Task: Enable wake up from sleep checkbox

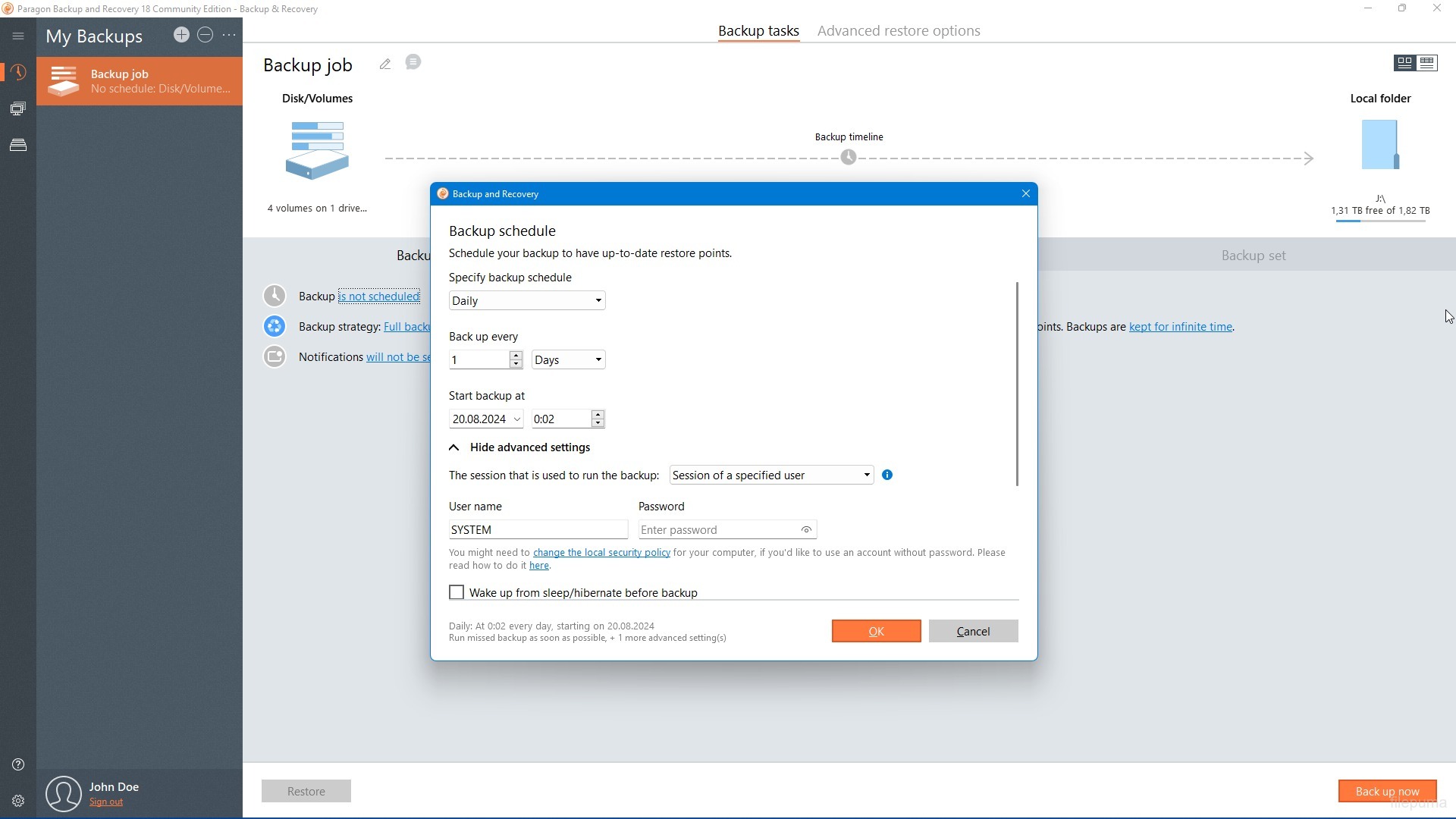Action: click(x=457, y=592)
